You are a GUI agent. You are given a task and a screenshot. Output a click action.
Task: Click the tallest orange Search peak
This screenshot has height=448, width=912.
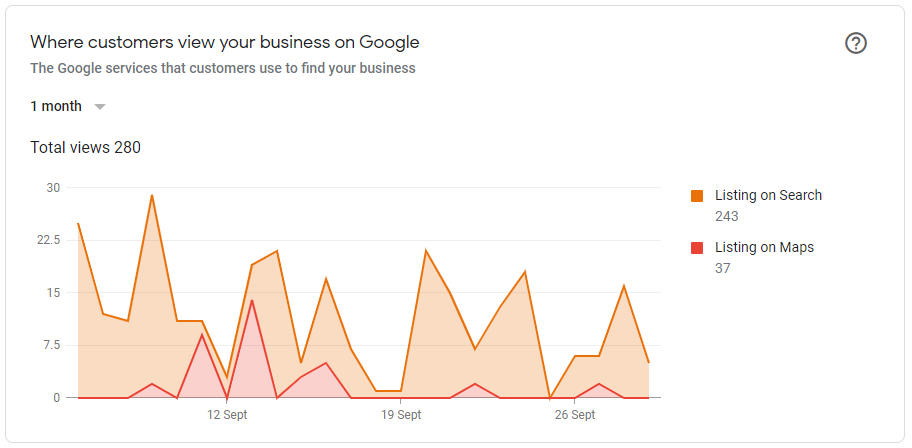coord(152,195)
